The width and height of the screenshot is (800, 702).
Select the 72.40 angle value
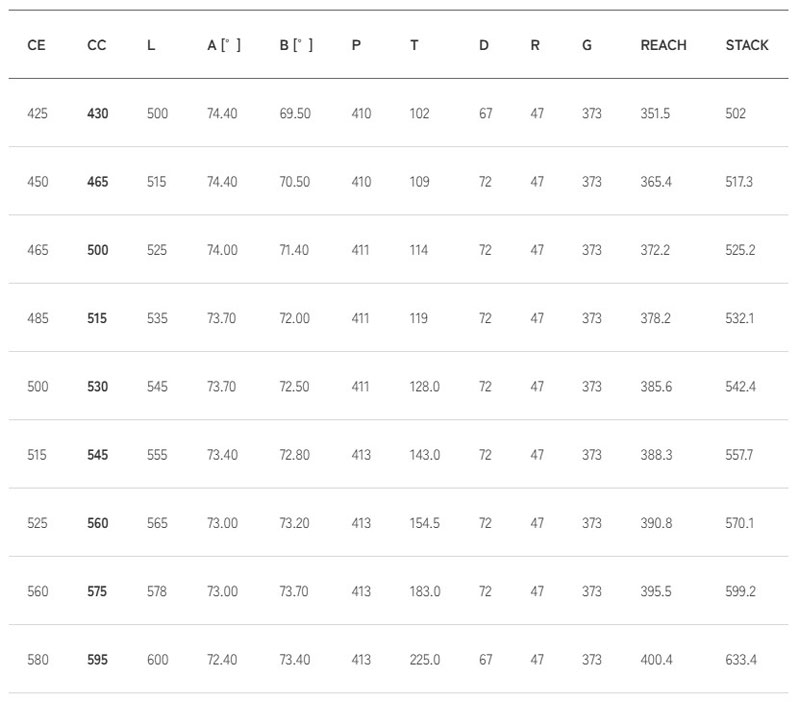(x=222, y=660)
